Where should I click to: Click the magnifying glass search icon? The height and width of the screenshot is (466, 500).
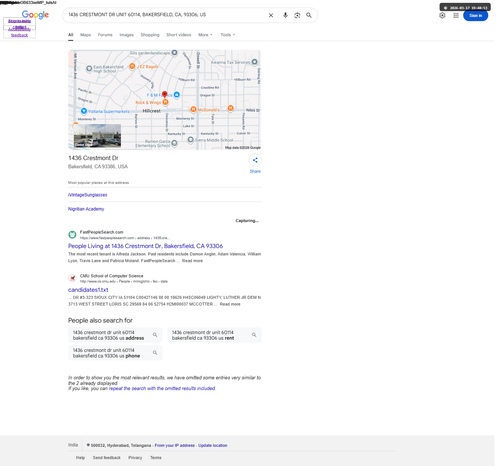tap(309, 15)
